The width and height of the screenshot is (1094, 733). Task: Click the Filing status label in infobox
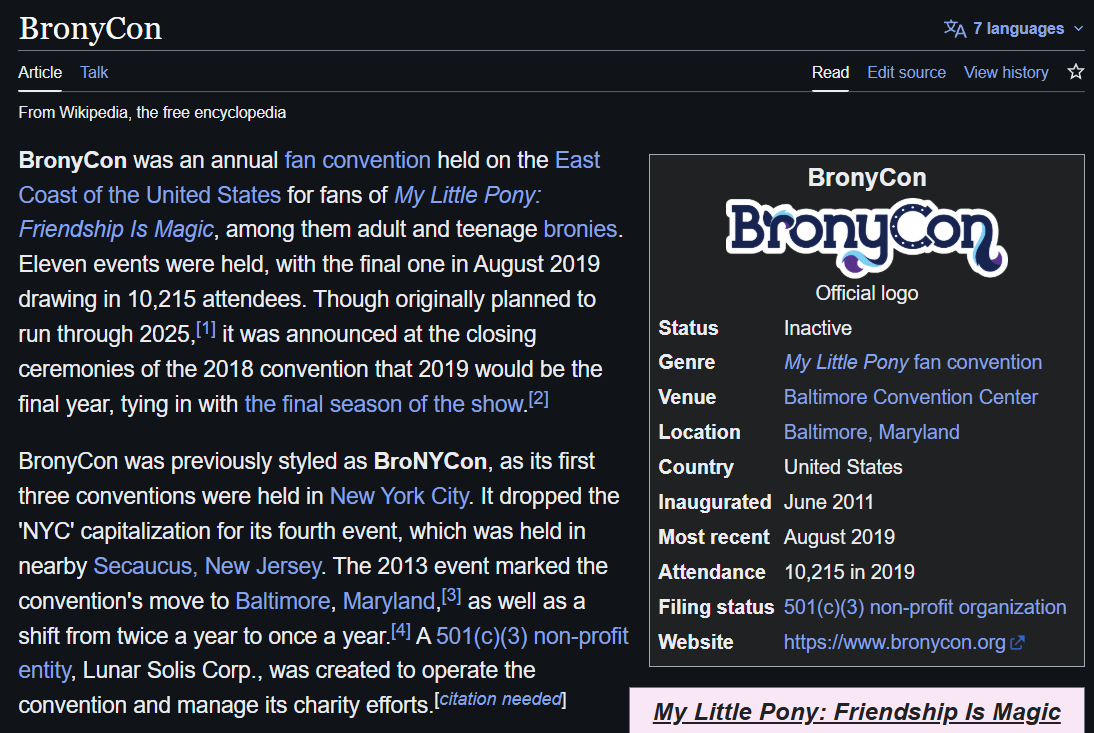click(x=716, y=607)
